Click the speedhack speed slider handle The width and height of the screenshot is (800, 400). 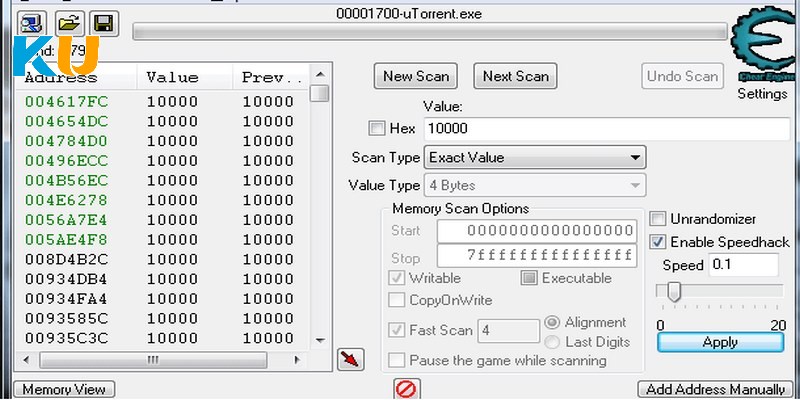pos(674,292)
